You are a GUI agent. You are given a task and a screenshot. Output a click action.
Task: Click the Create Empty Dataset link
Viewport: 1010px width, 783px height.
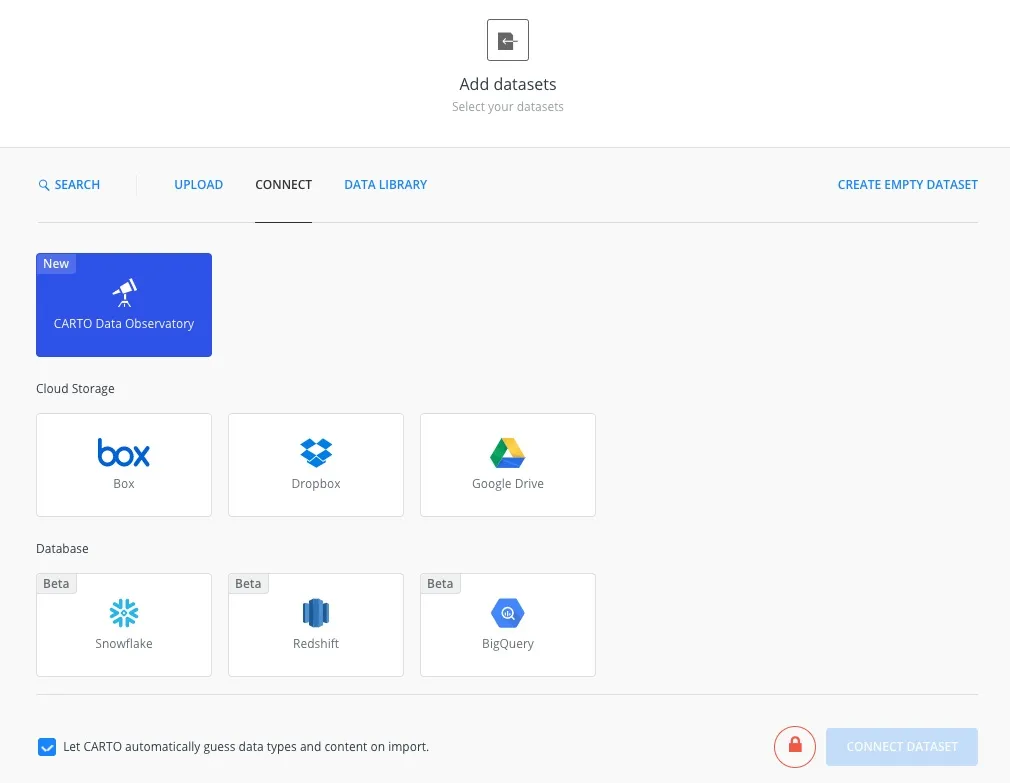[x=907, y=185]
